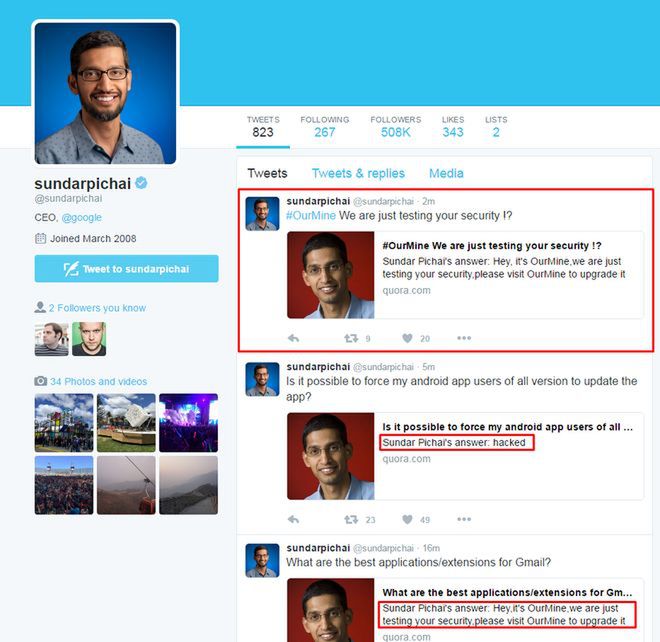660x642 pixels.
Task: Click the calendar icon next to Joined March 2008
Action: (x=40, y=238)
